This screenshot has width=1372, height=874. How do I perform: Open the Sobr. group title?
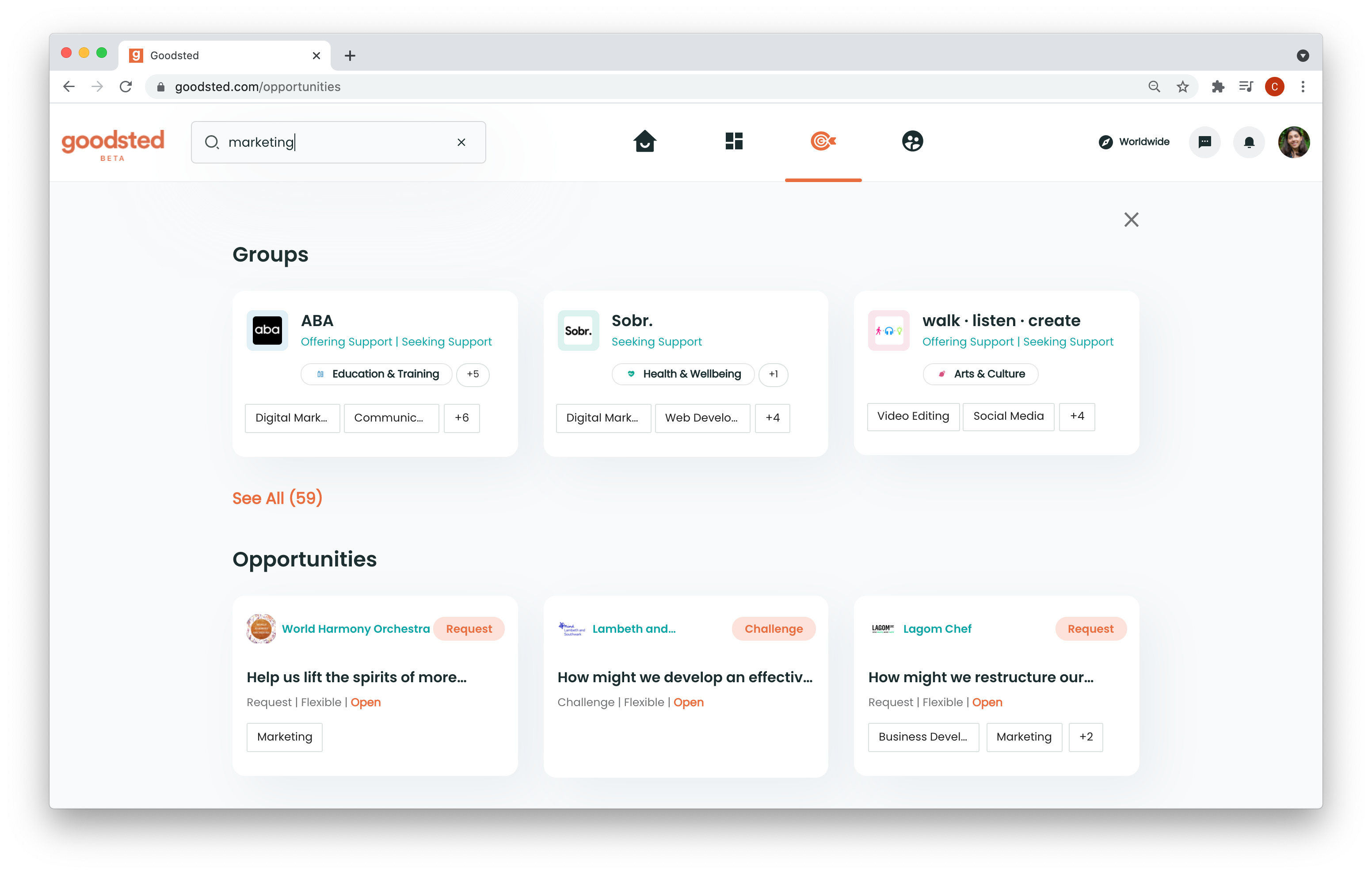632,321
